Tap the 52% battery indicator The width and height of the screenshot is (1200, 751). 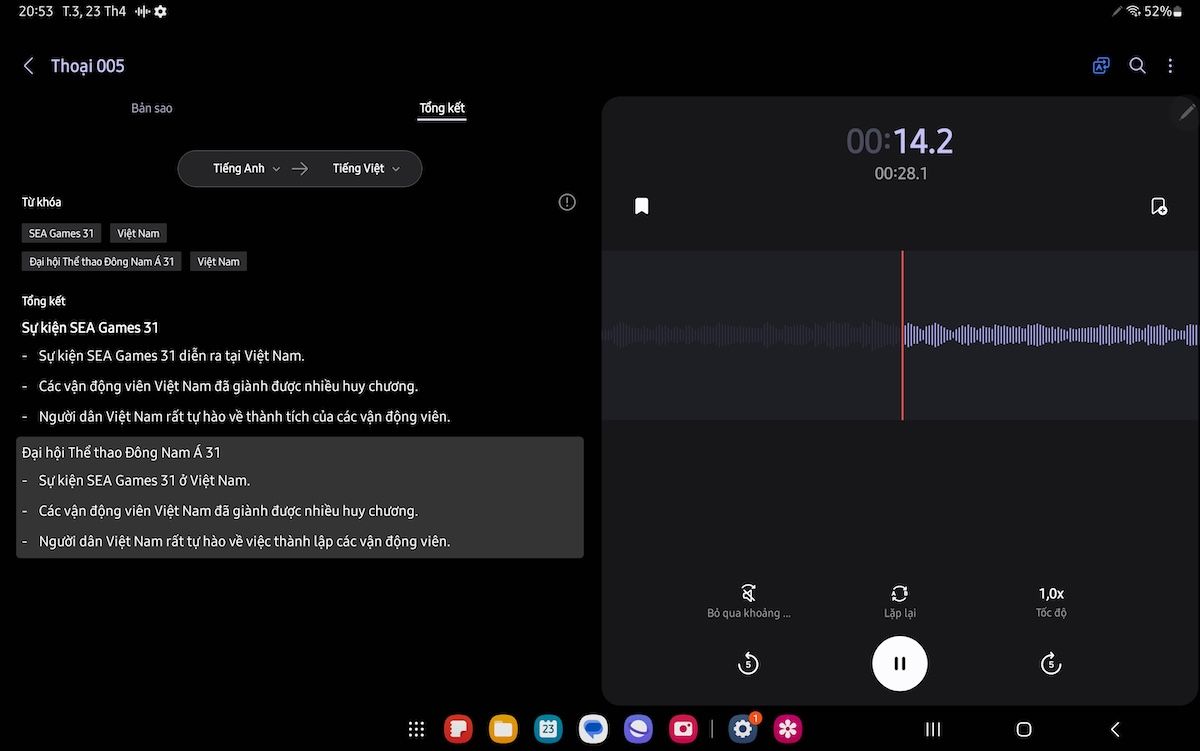(x=1163, y=11)
